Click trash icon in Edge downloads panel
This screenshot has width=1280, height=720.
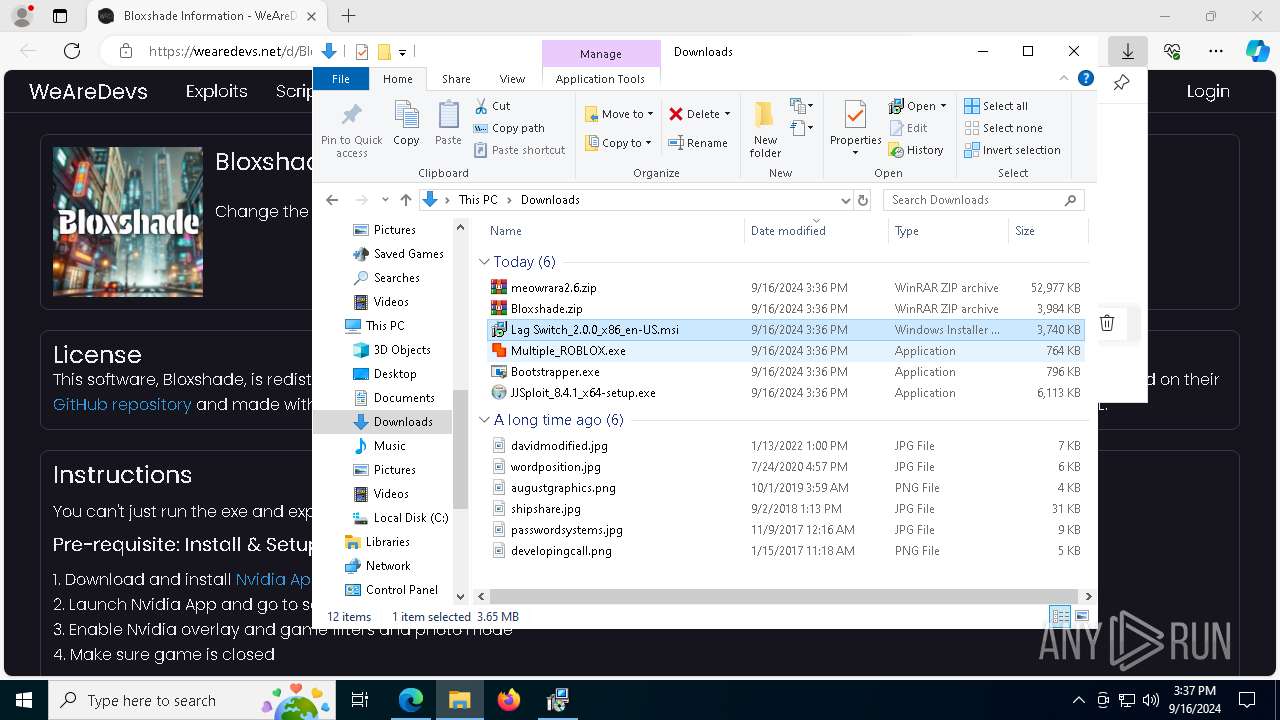tap(1107, 322)
